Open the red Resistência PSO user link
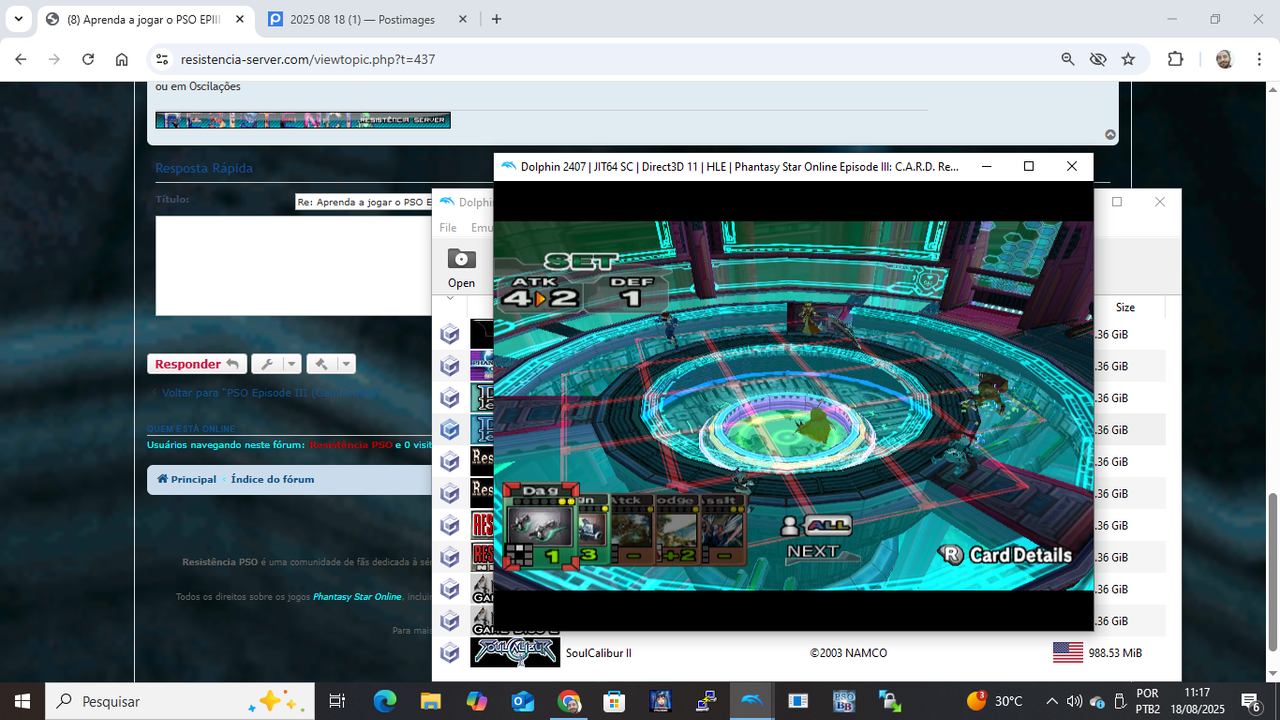The width and height of the screenshot is (1280, 720). [351, 444]
